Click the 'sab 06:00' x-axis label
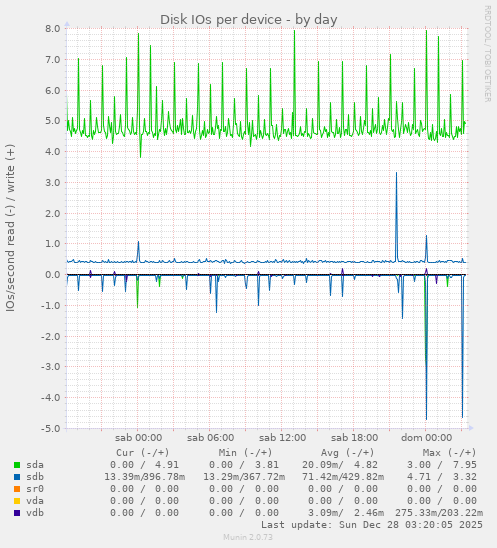Viewport: 497px width, 548px height. (x=210, y=438)
